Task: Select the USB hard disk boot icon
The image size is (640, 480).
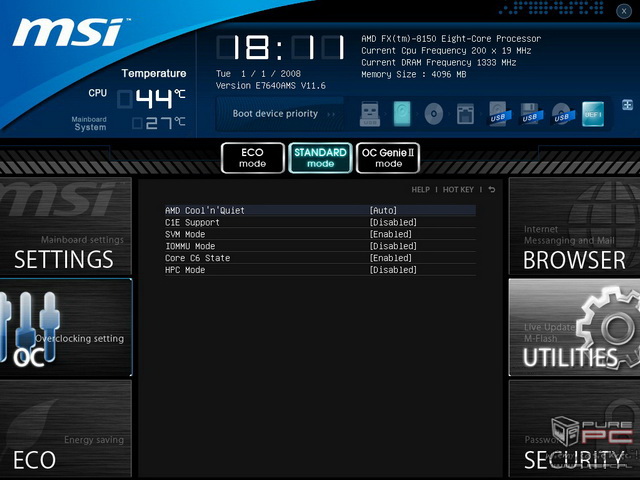Action: pos(500,114)
